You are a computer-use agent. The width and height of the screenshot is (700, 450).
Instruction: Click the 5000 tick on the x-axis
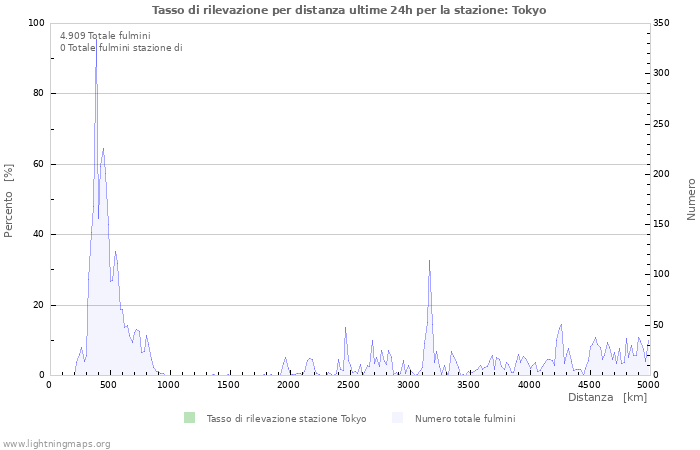coord(648,384)
